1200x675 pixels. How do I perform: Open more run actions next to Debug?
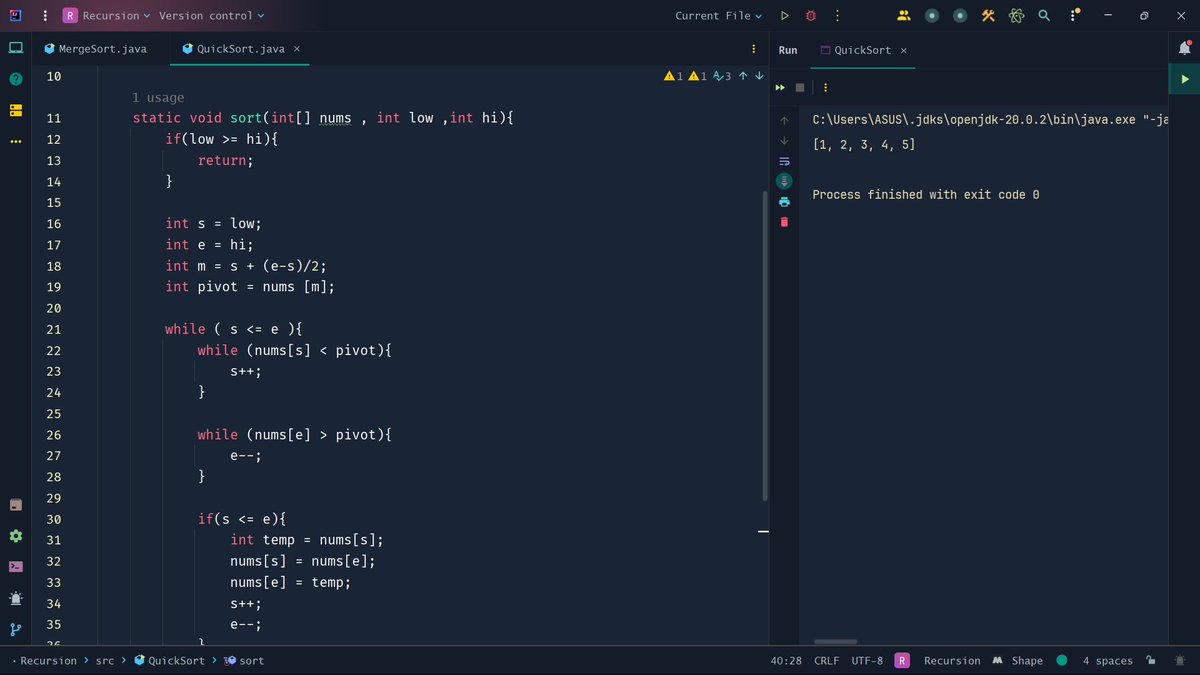[836, 15]
